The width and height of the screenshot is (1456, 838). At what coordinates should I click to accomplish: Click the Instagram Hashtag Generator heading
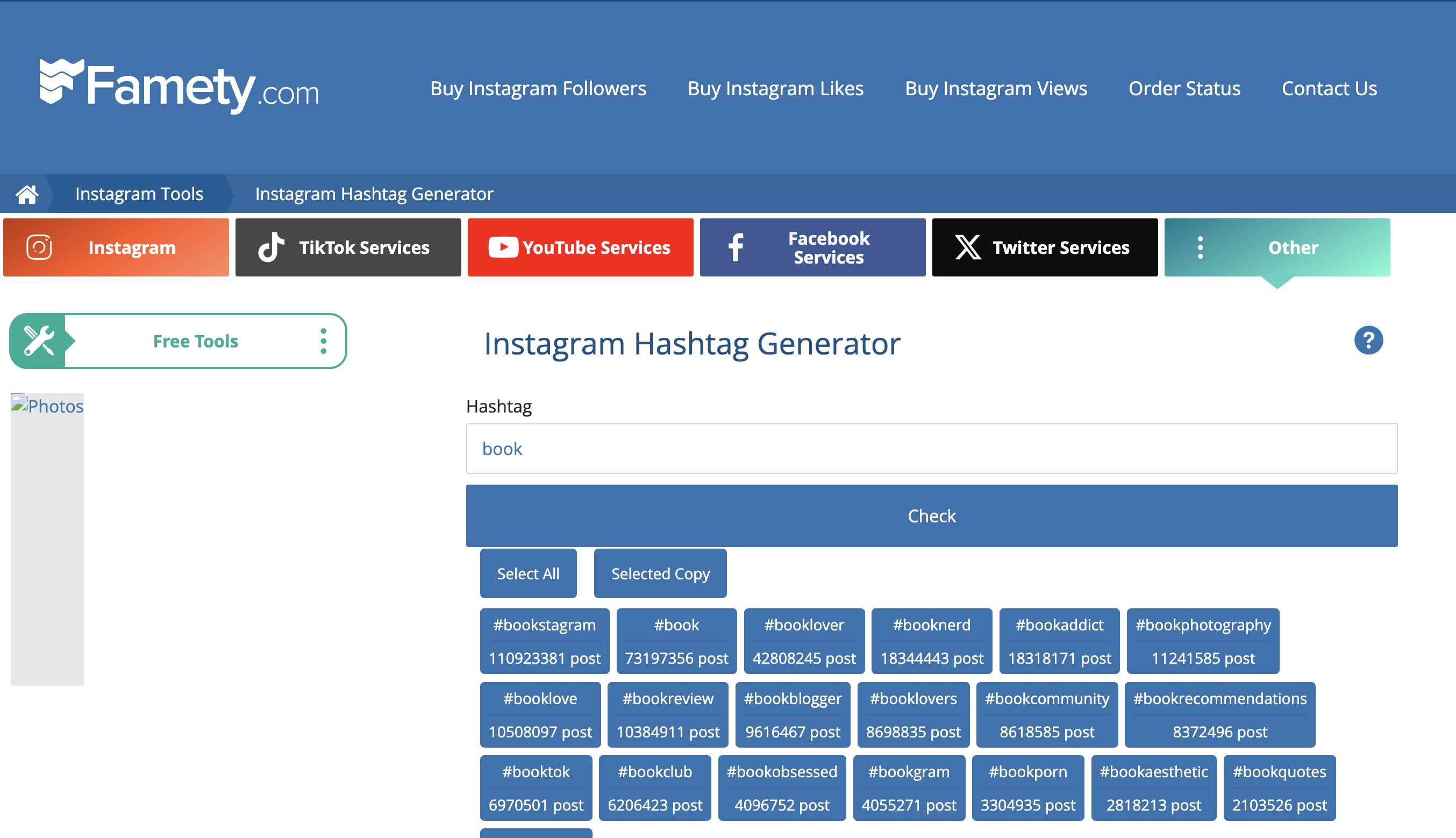pos(692,344)
